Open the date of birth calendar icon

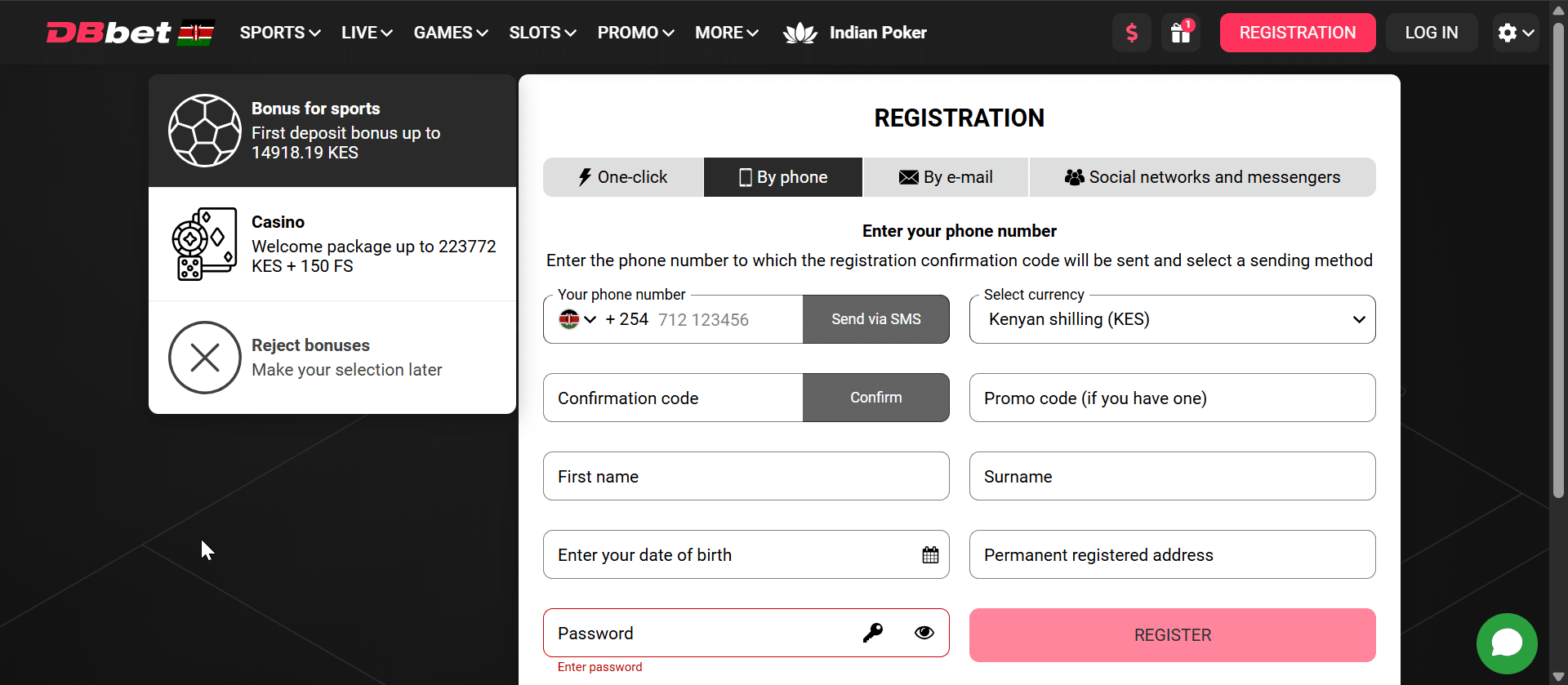[x=930, y=555]
